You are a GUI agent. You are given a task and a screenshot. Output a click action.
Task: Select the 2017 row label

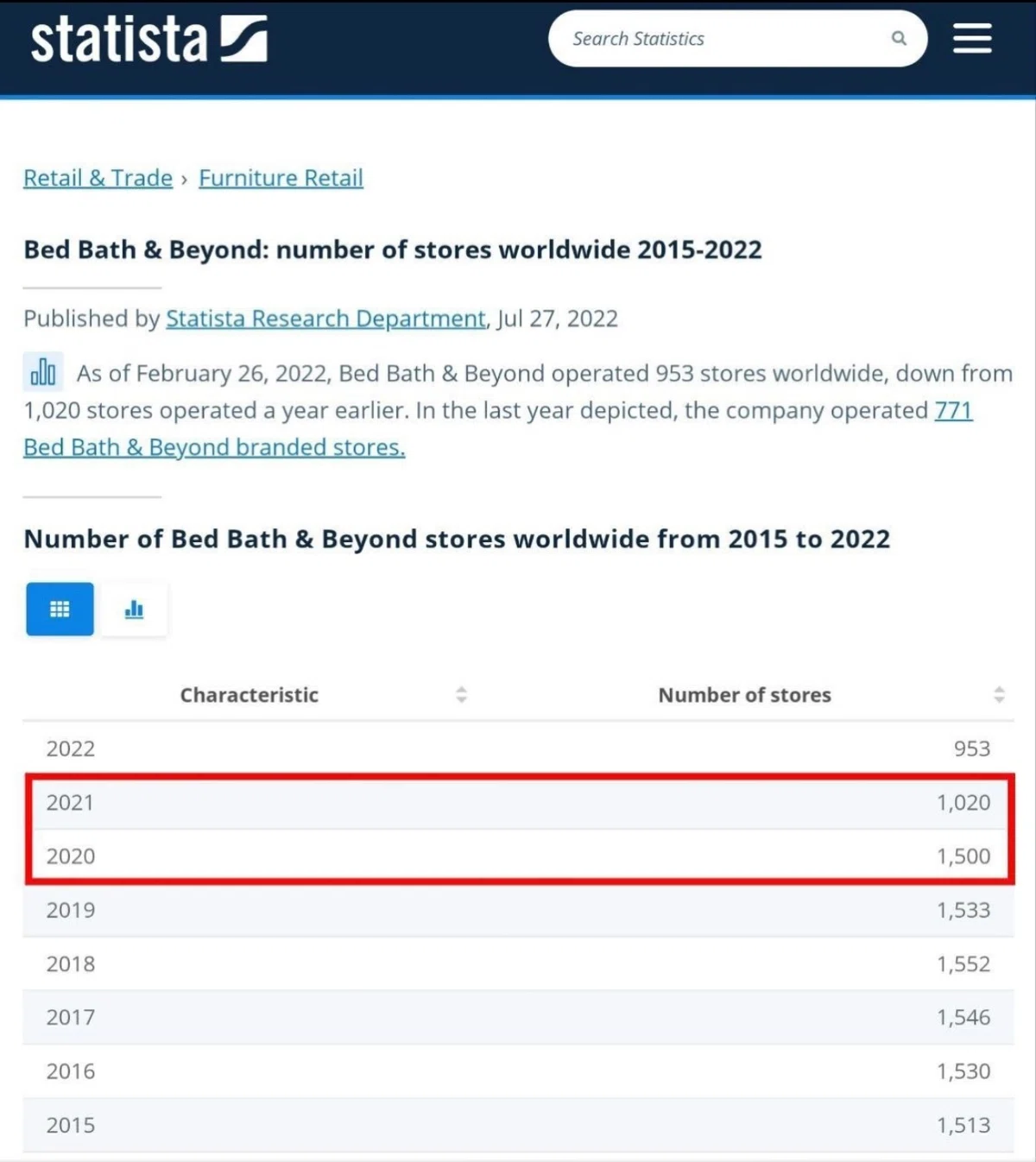[71, 1017]
